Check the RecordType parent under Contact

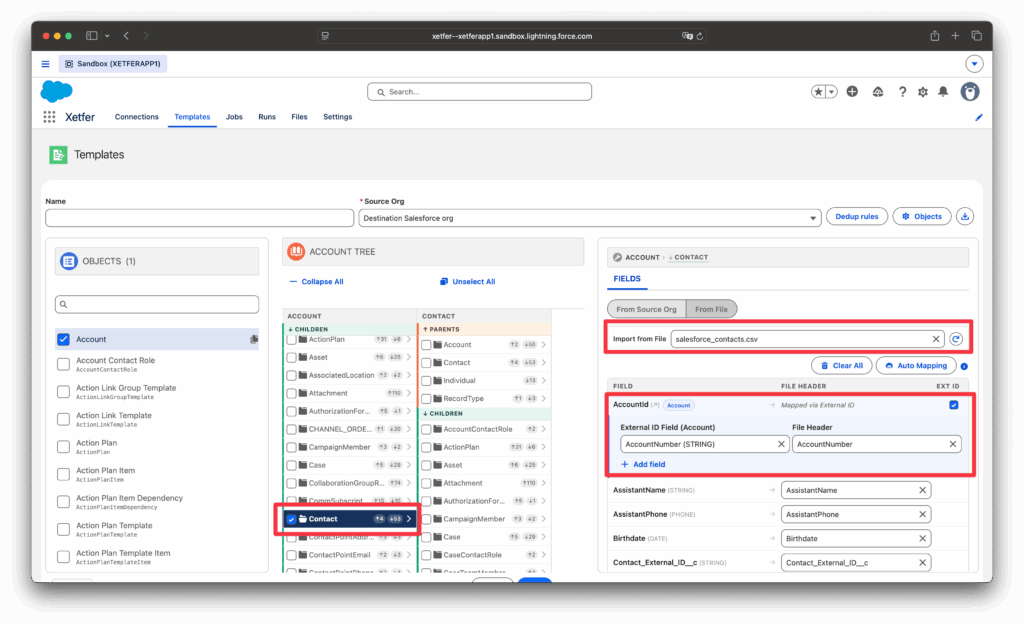(426, 399)
